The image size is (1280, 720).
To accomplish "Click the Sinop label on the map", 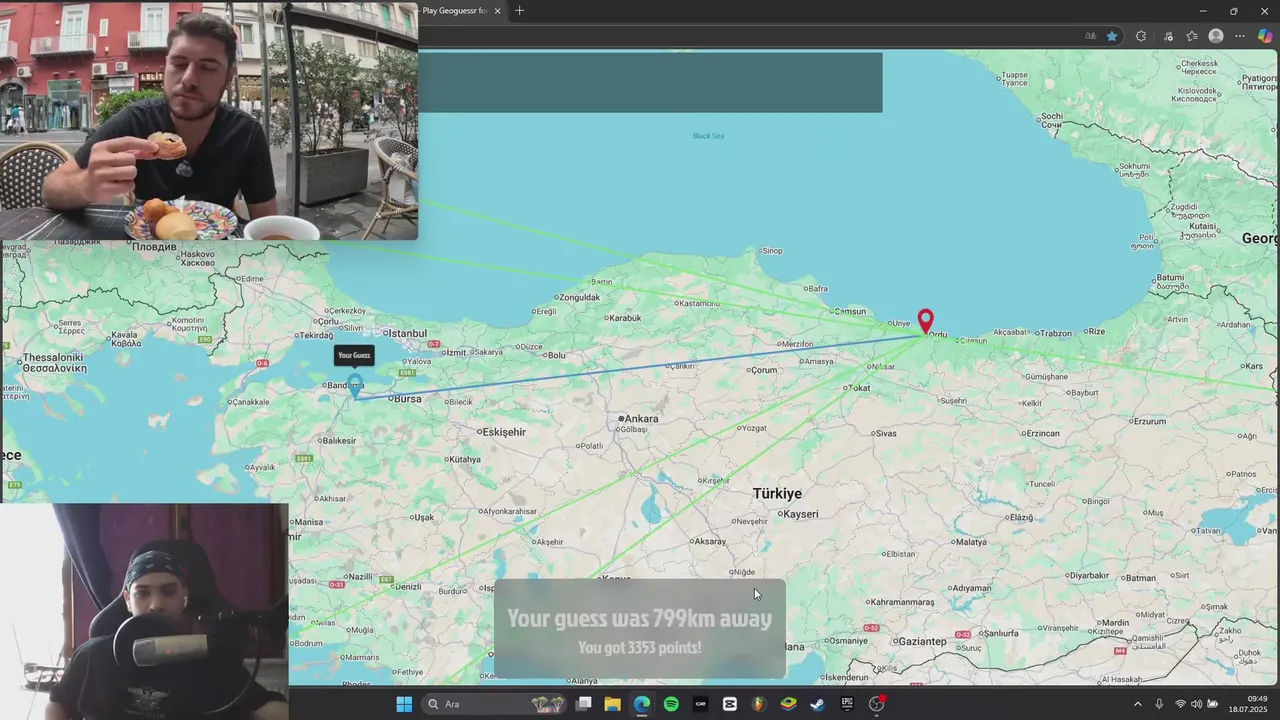I will (x=772, y=251).
